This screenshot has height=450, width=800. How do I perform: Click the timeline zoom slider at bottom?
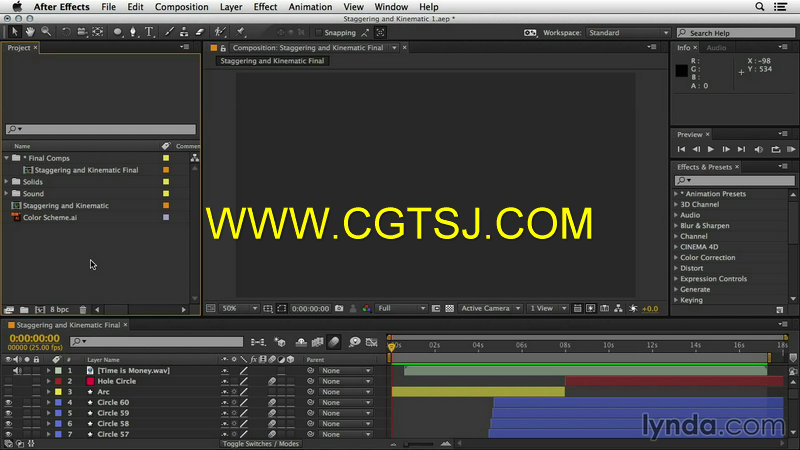pos(418,444)
